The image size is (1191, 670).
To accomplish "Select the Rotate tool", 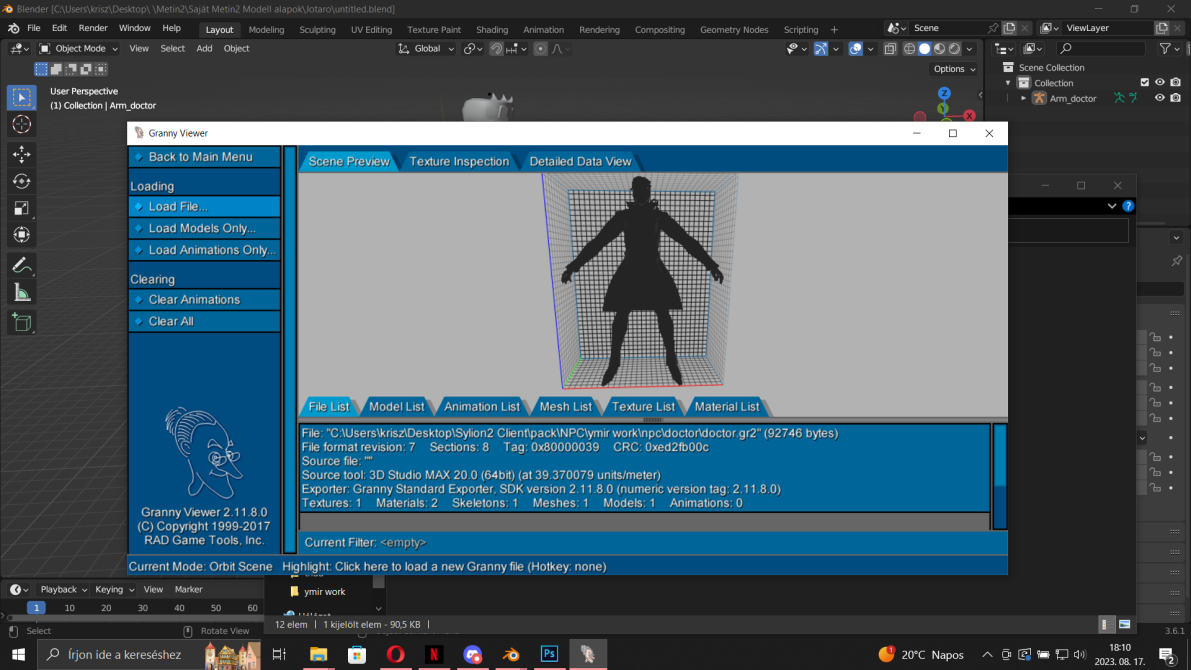I will click(x=21, y=181).
